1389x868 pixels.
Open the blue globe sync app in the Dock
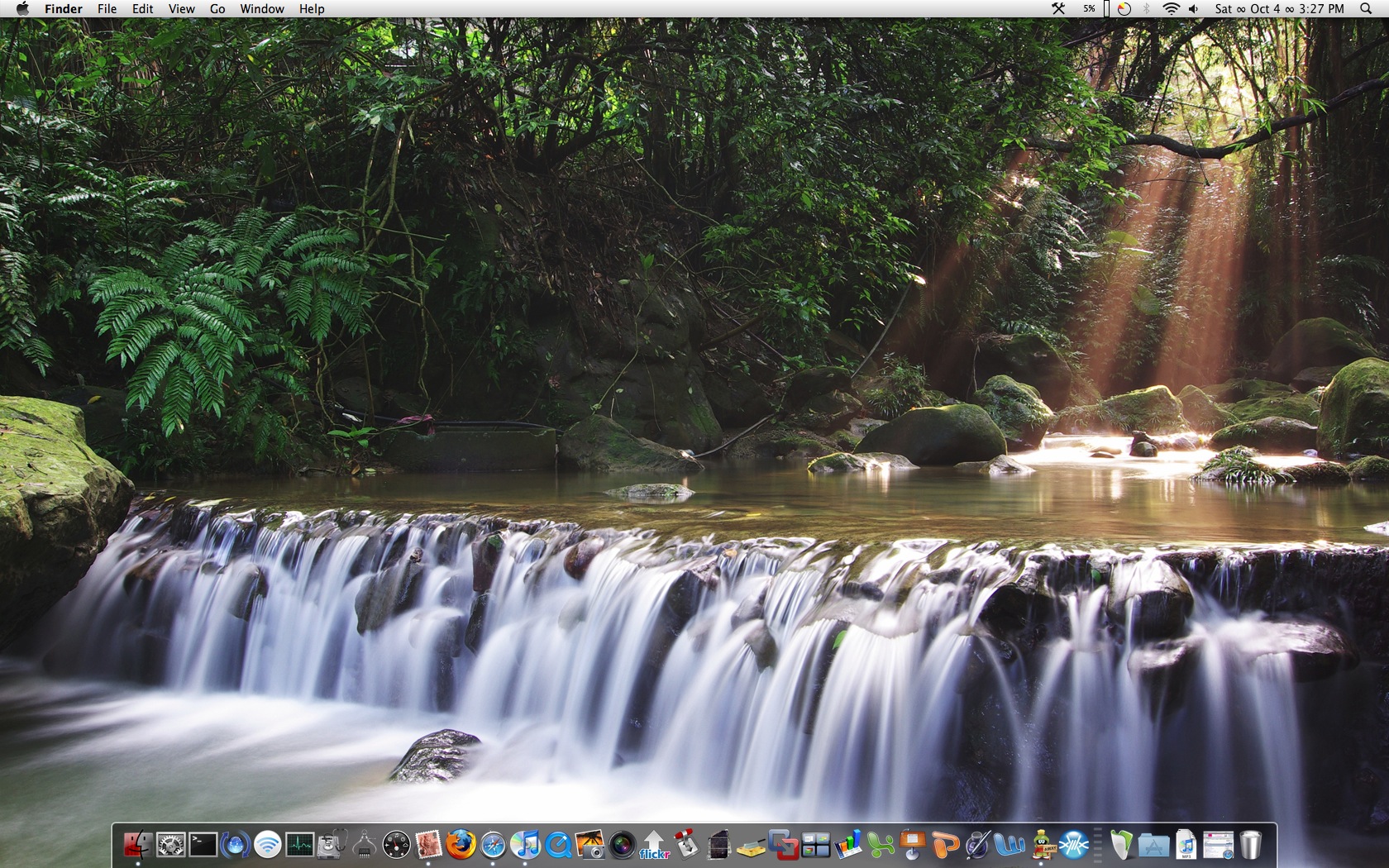tap(236, 844)
